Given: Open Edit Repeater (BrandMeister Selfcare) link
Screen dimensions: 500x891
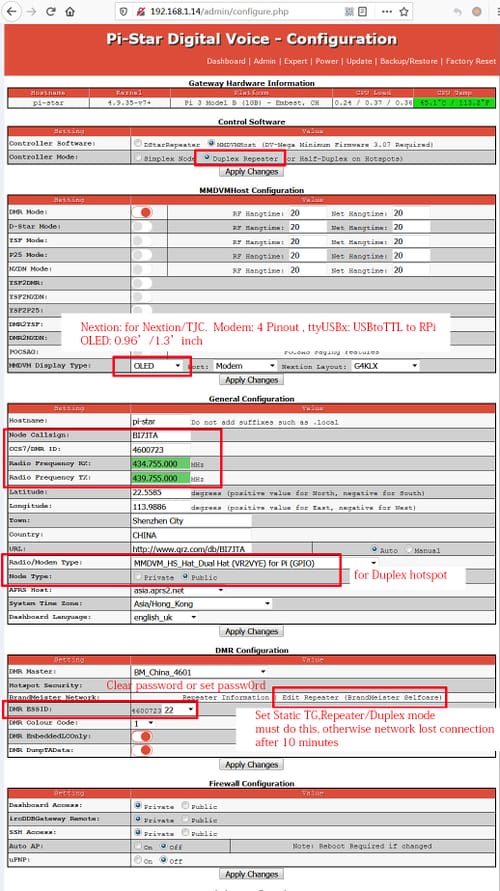Looking at the screenshot, I should (360, 697).
